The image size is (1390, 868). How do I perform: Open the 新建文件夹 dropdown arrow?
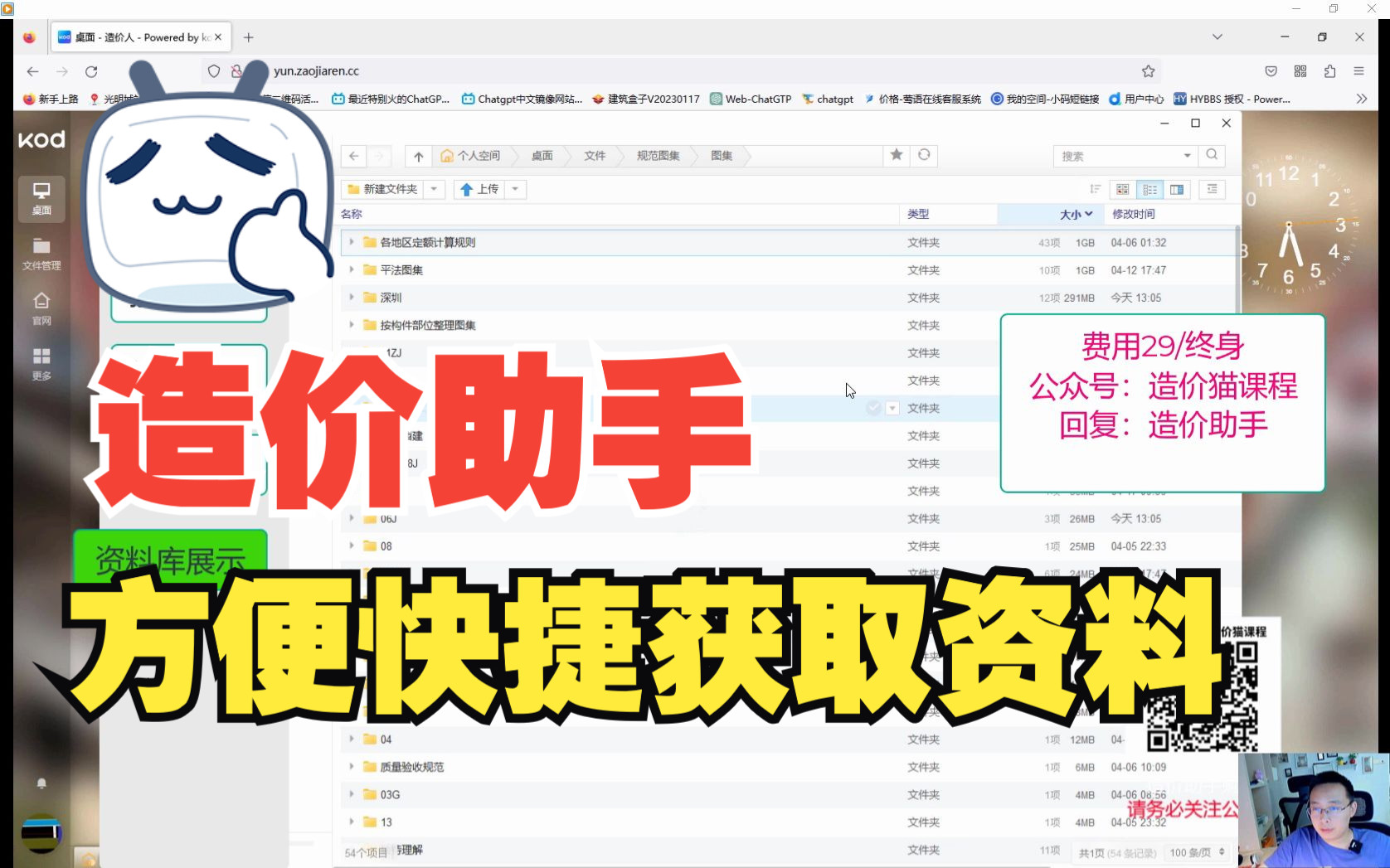coord(434,189)
